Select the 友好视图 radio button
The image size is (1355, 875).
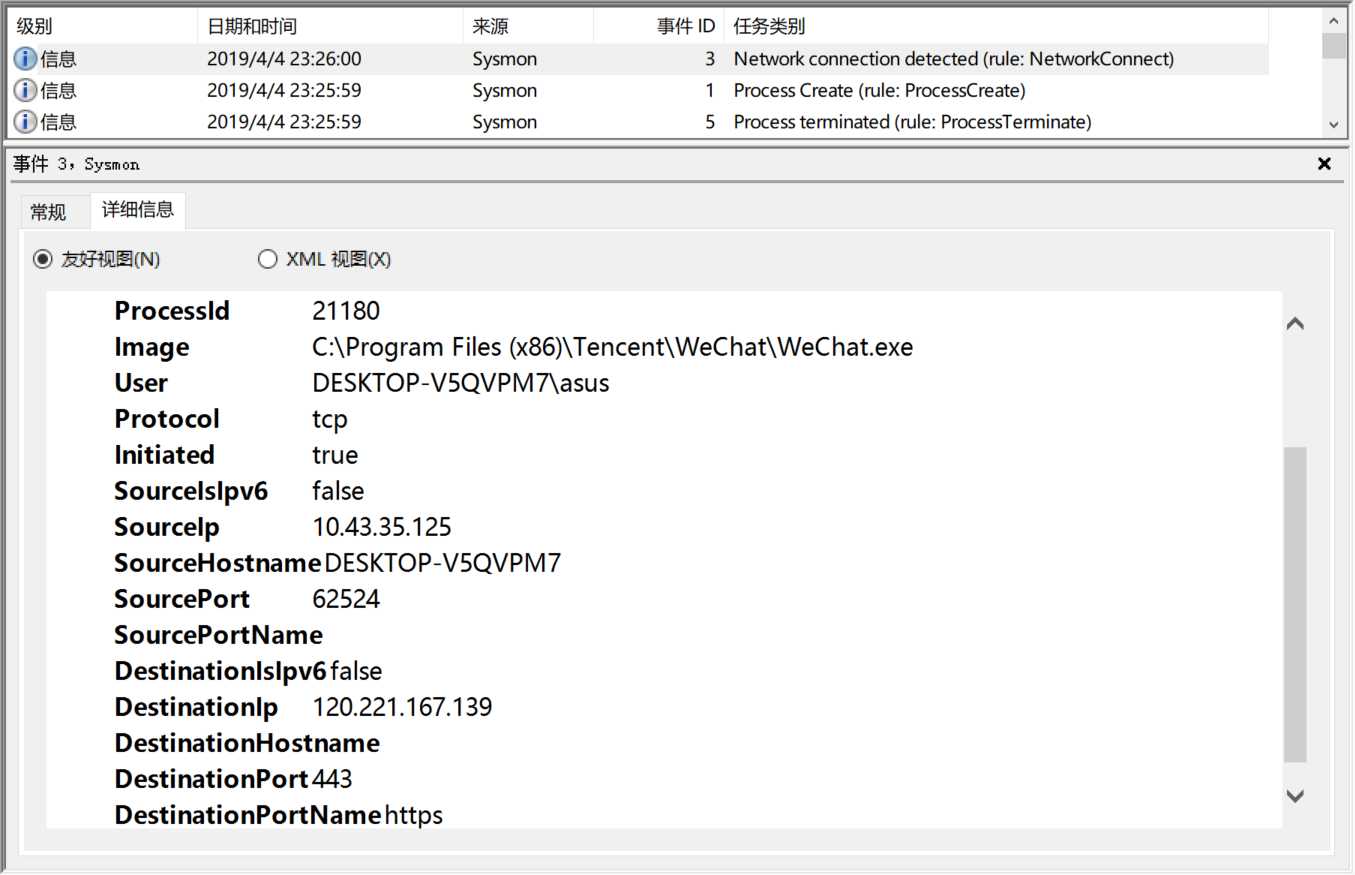pos(43,260)
